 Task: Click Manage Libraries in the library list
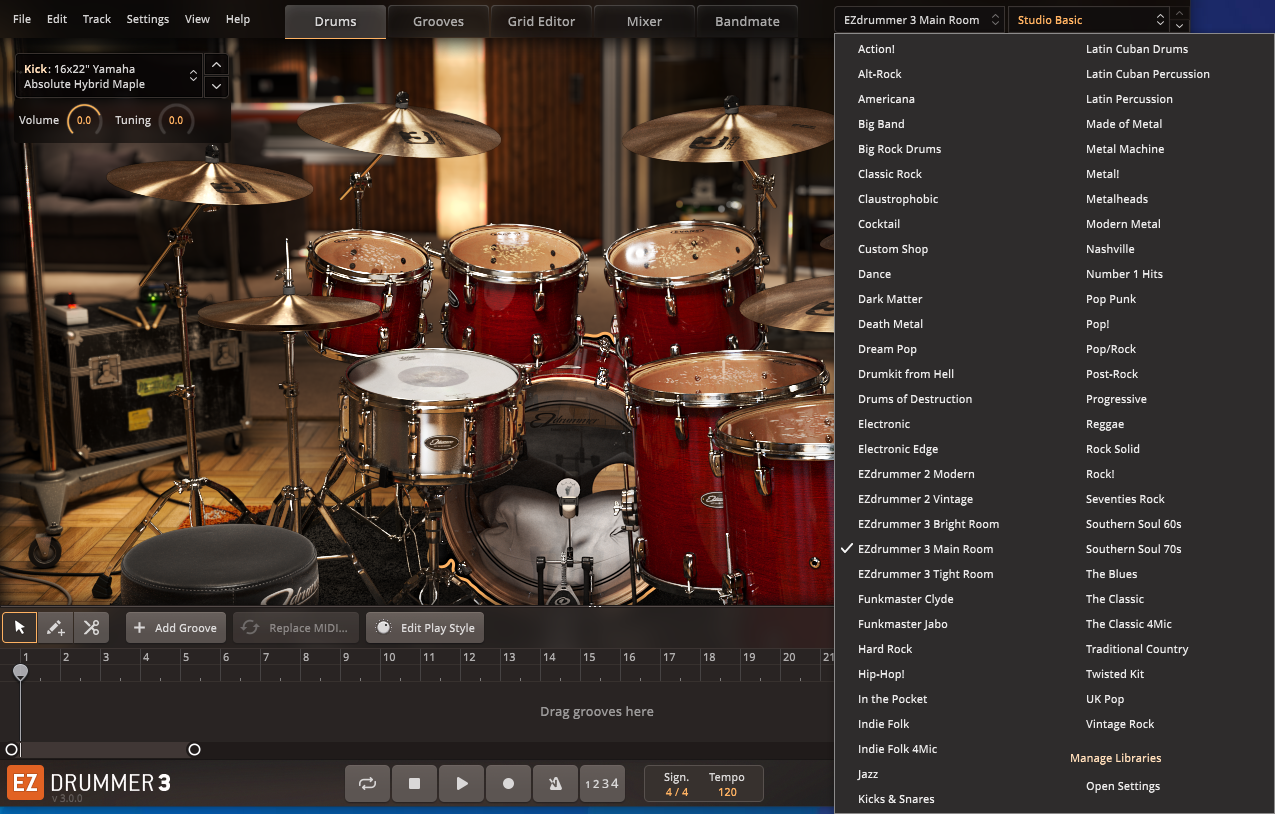[x=1116, y=758]
